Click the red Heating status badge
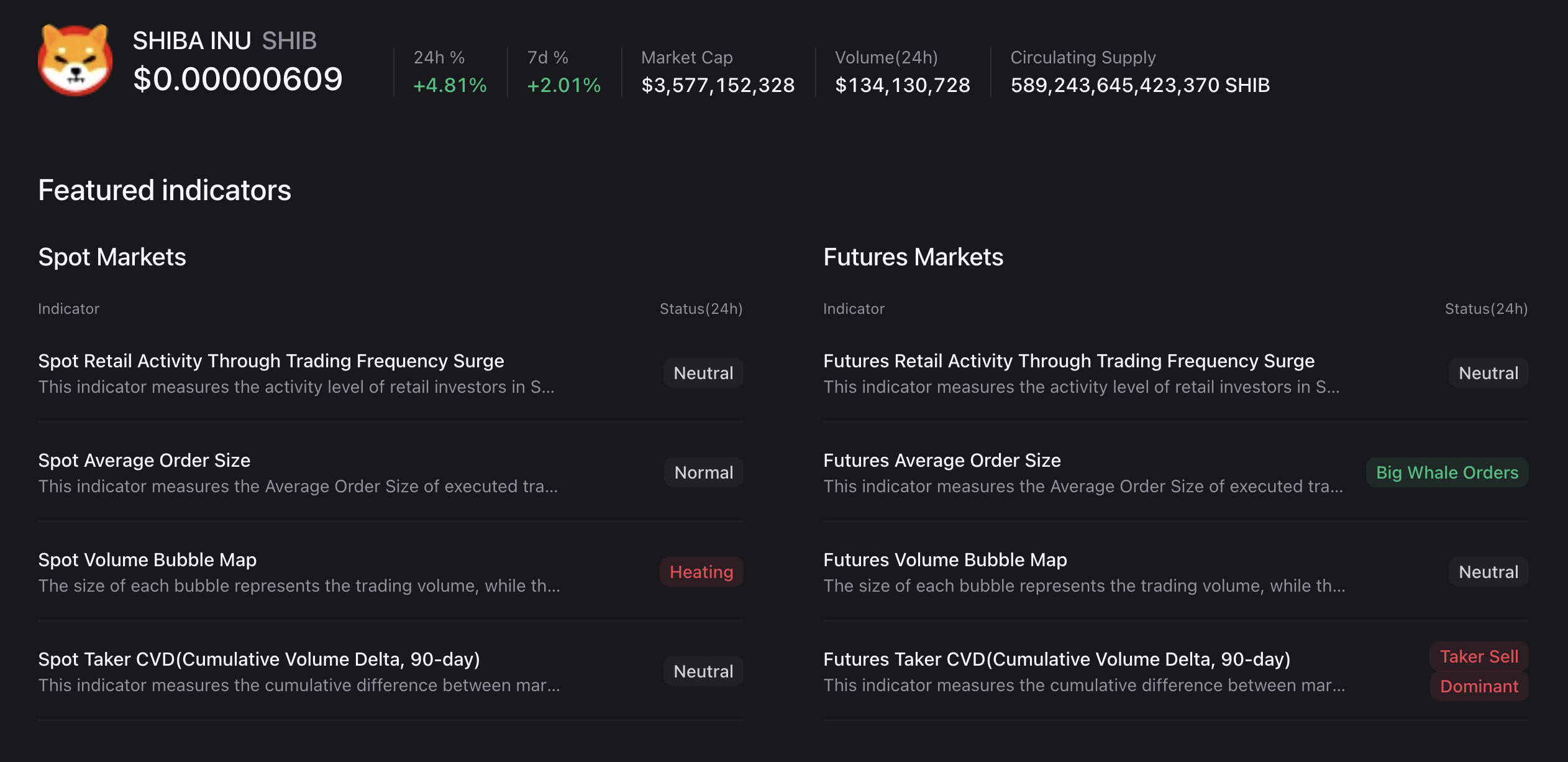 pyautogui.click(x=701, y=572)
